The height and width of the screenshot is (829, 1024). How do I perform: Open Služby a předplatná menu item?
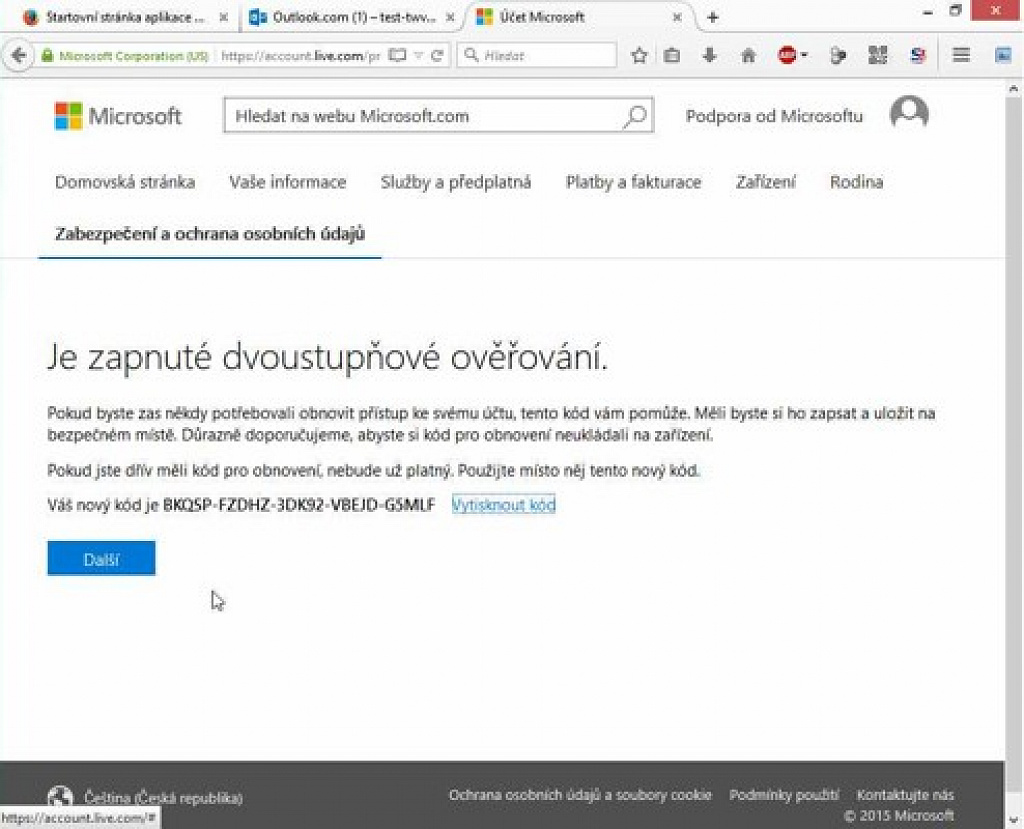[x=456, y=182]
